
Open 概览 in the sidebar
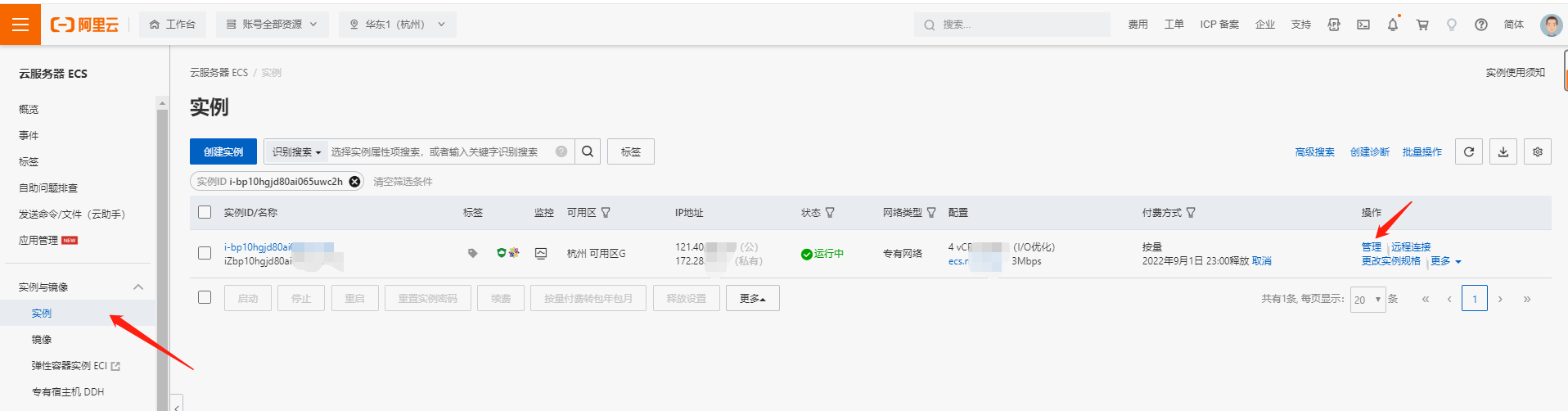[x=29, y=109]
